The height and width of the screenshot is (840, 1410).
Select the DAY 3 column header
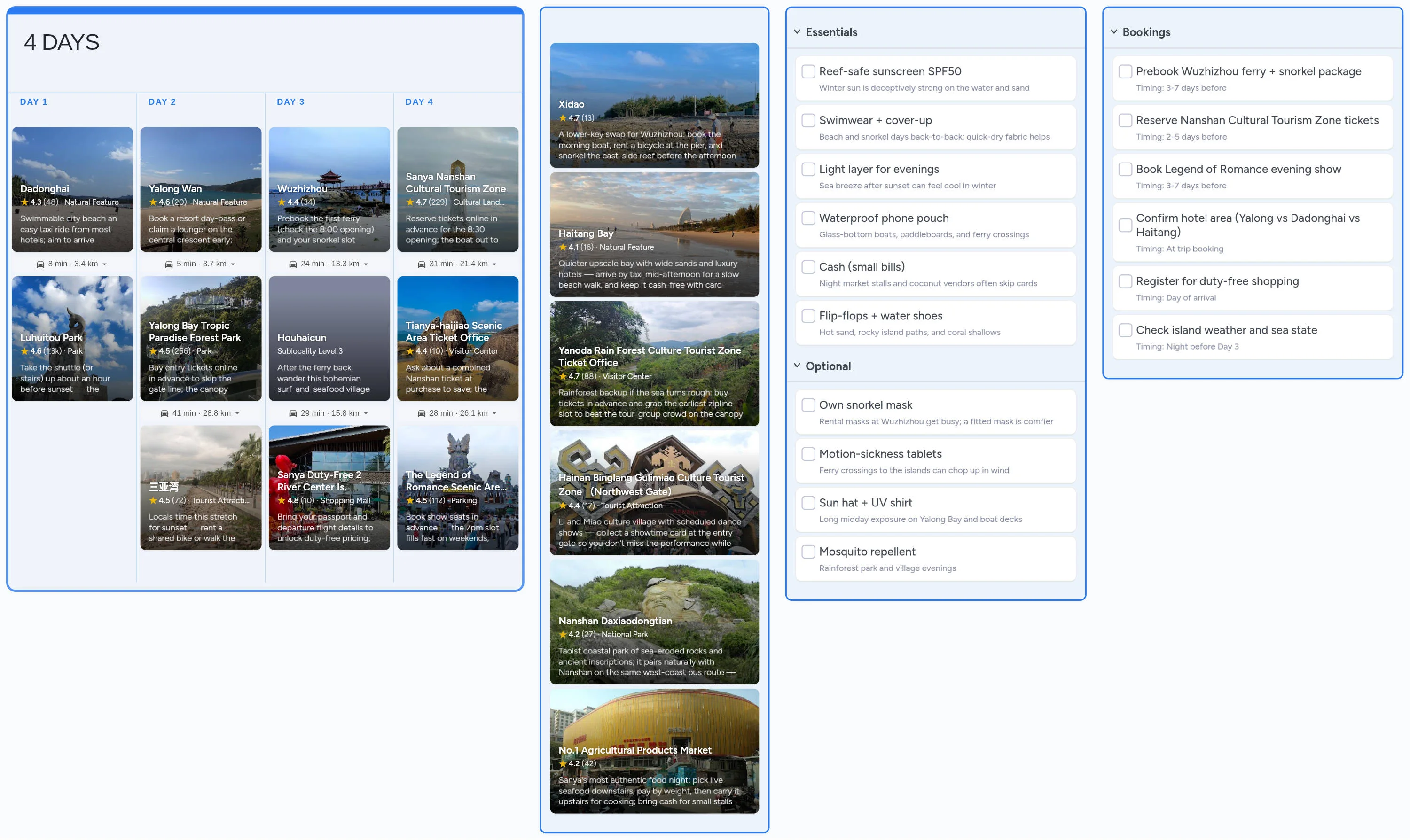point(290,102)
